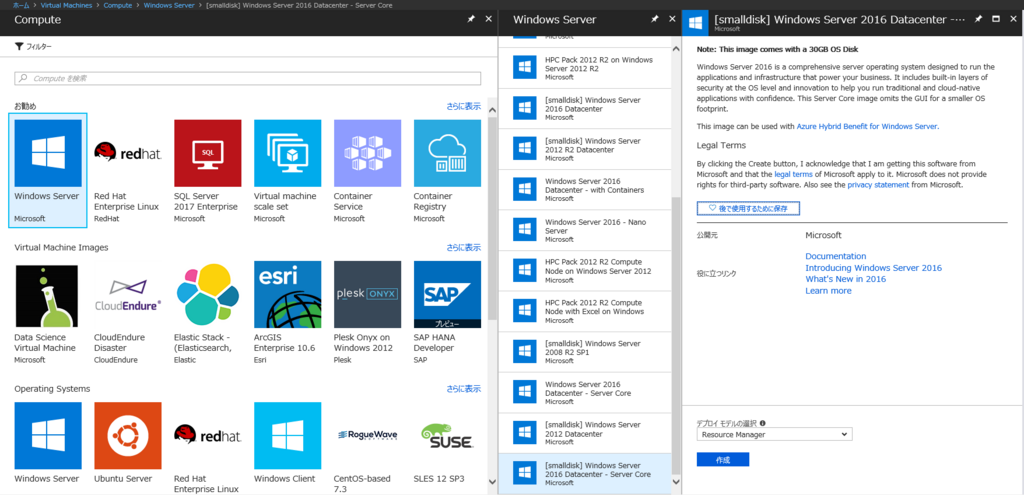Show more items in the recommended section
Image resolution: width=1024 pixels, height=495 pixels.
464,106
